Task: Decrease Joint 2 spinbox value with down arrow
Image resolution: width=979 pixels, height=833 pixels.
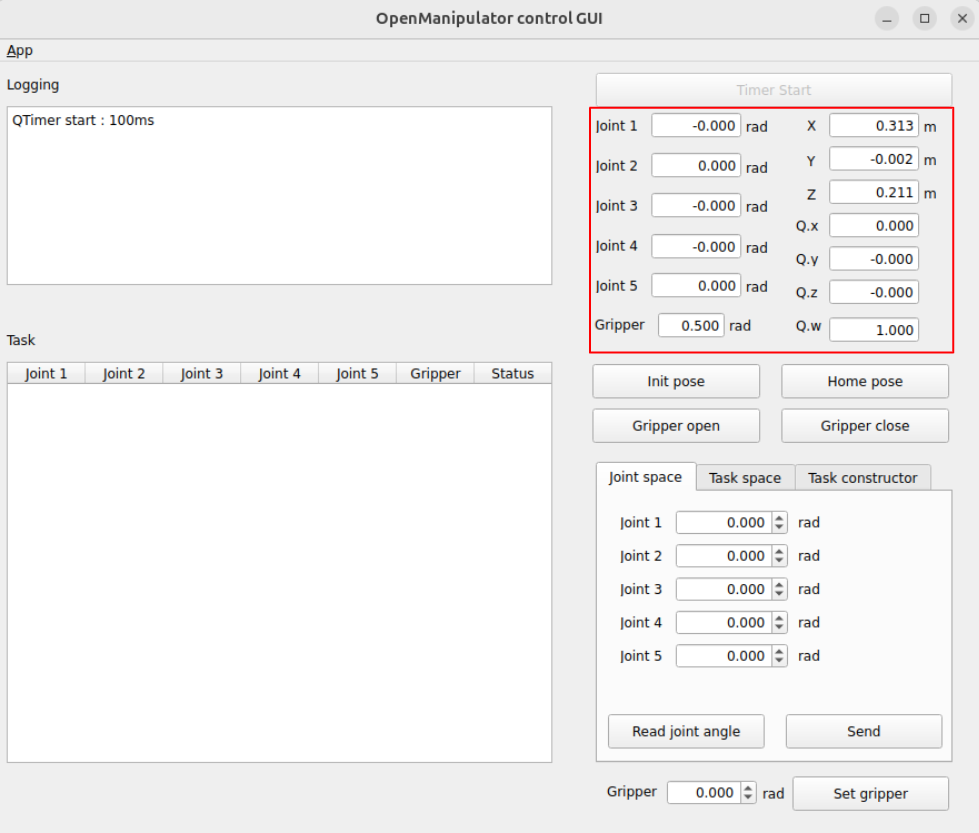Action: coord(780,561)
